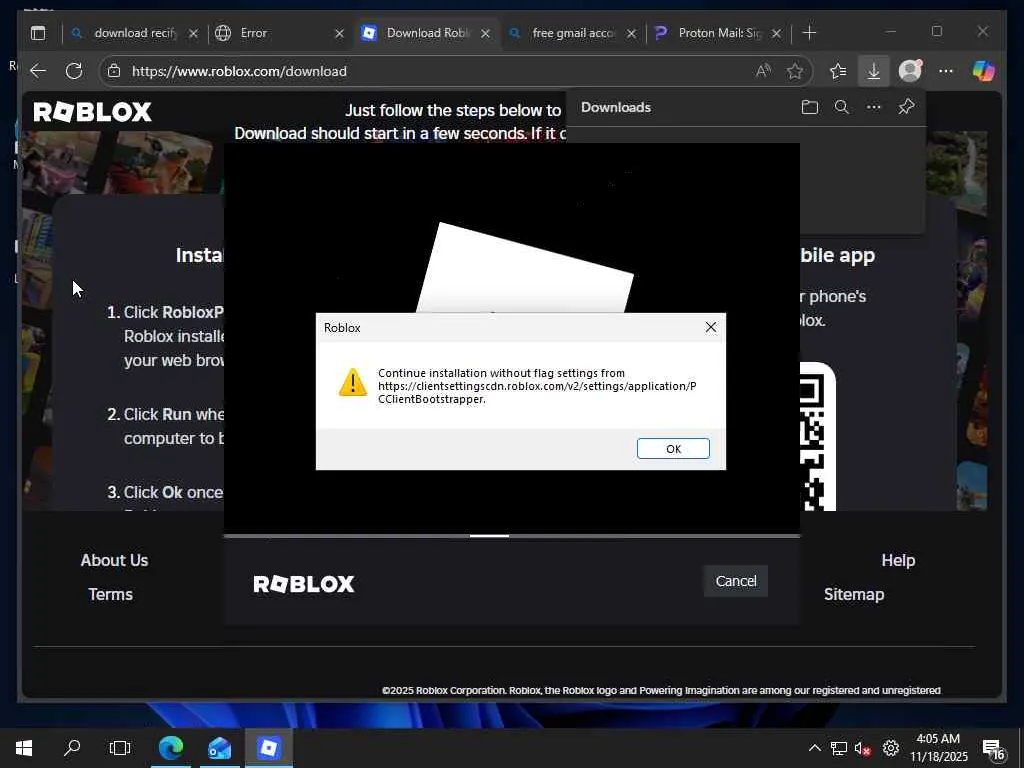Toggle the Downloads toolbar button

pos(874,71)
